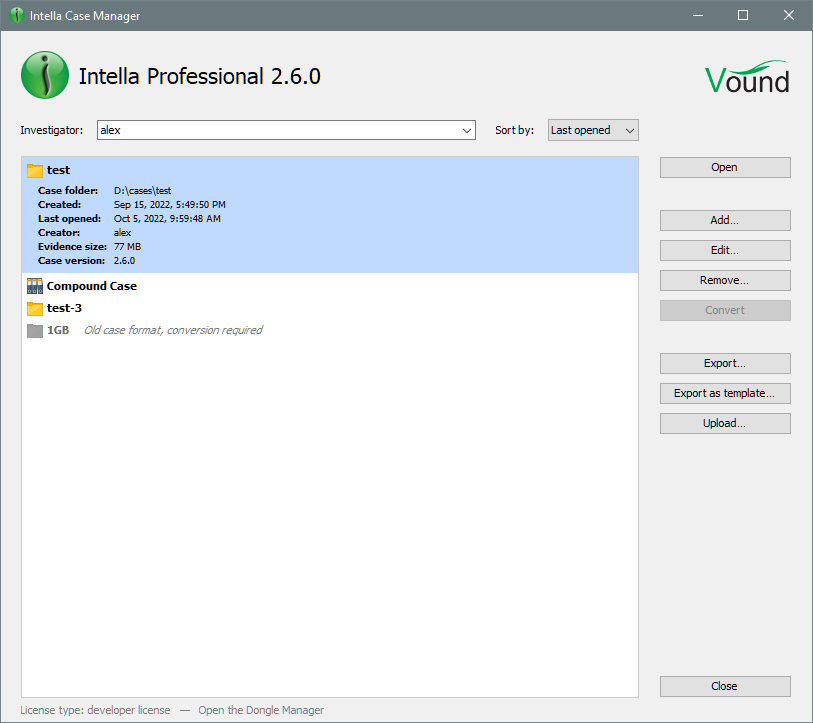Click the title bar Intella app icon
This screenshot has height=723, width=813.
(16, 15)
